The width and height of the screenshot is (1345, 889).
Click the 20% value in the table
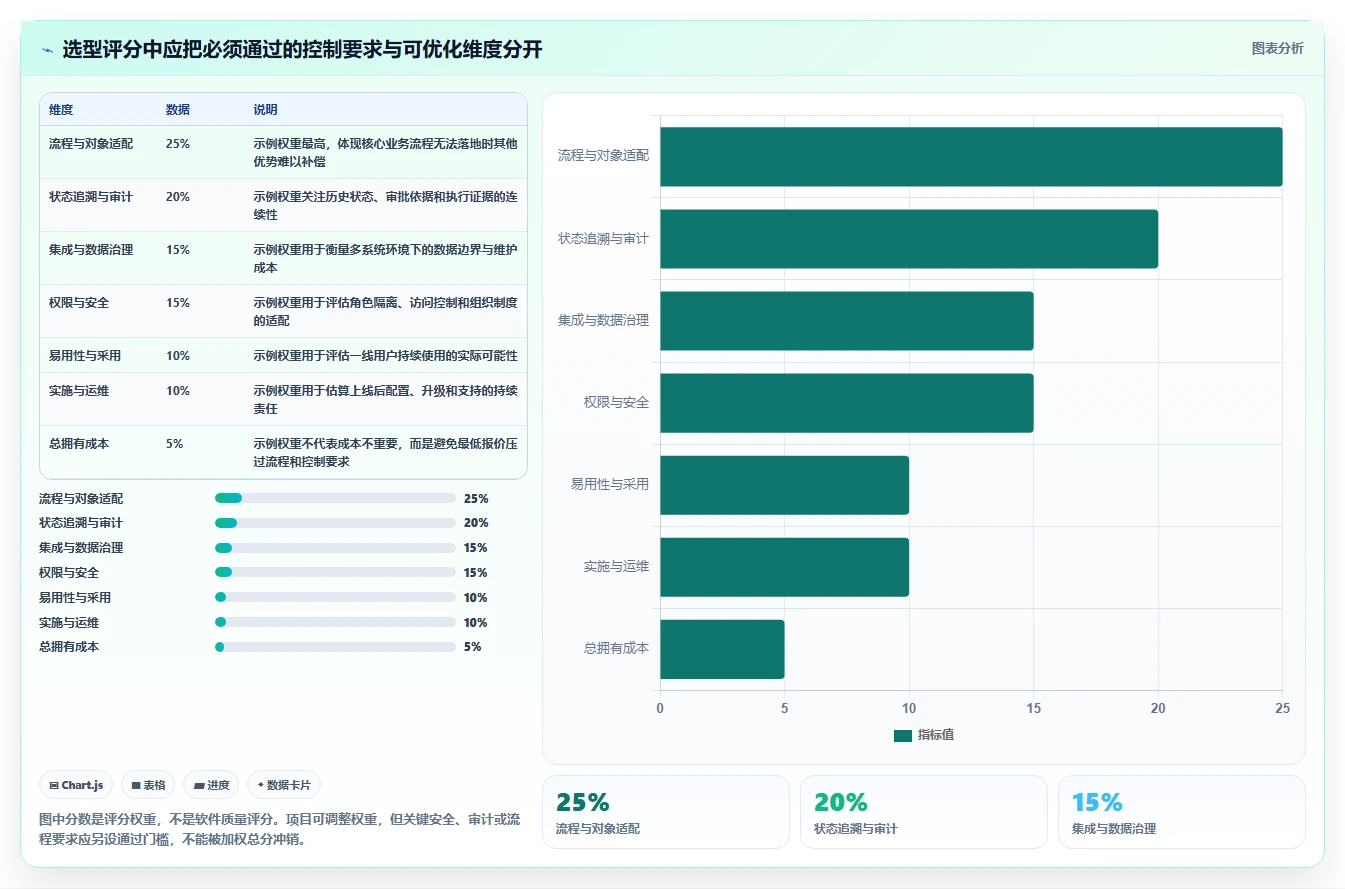click(178, 197)
